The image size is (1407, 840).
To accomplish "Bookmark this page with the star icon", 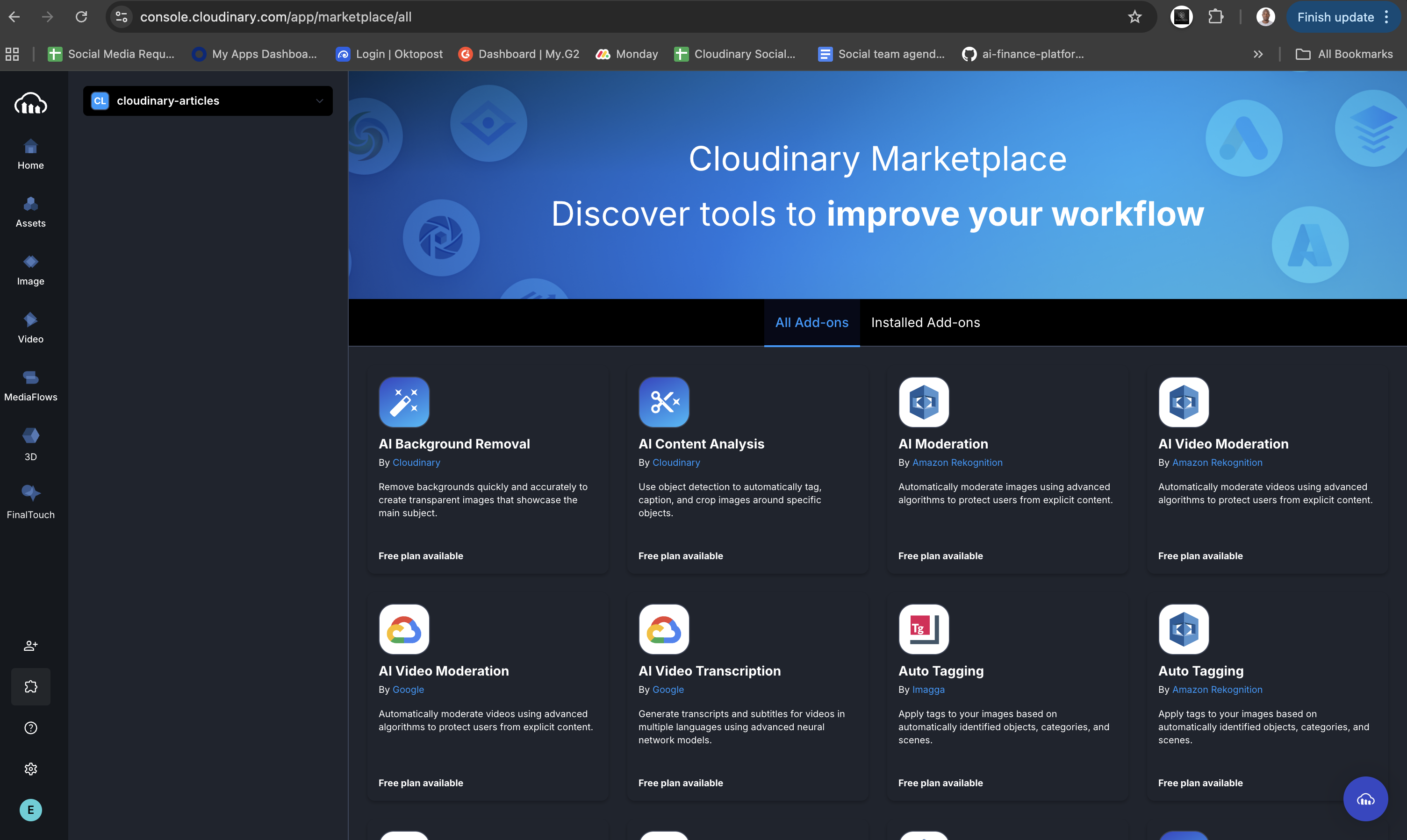I will (1134, 16).
